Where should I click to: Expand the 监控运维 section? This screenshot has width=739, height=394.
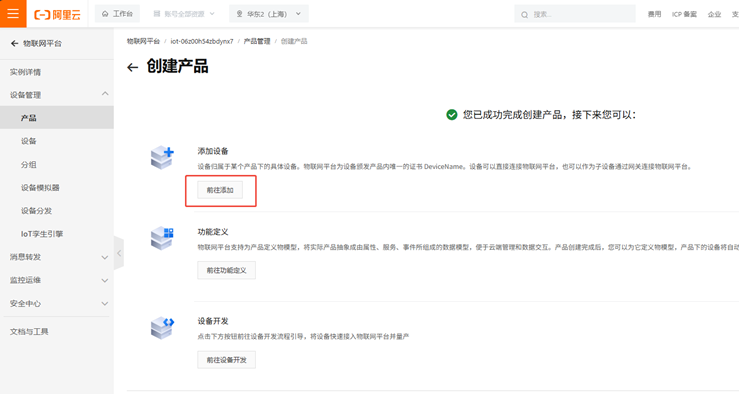57,280
